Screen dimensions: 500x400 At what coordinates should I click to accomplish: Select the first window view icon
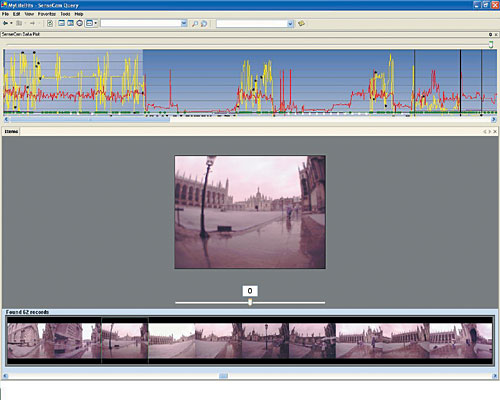[61, 23]
